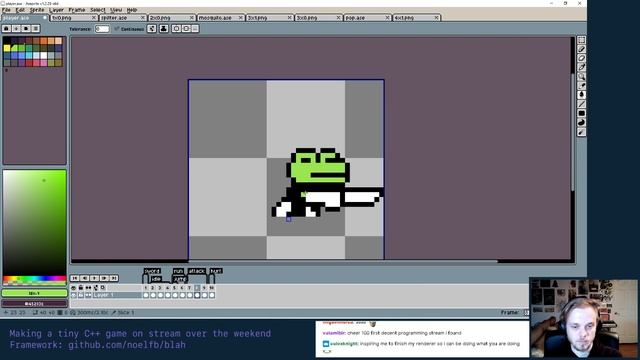This screenshot has height=360, width=640.
Task: Open the Select menu
Action: point(98,10)
